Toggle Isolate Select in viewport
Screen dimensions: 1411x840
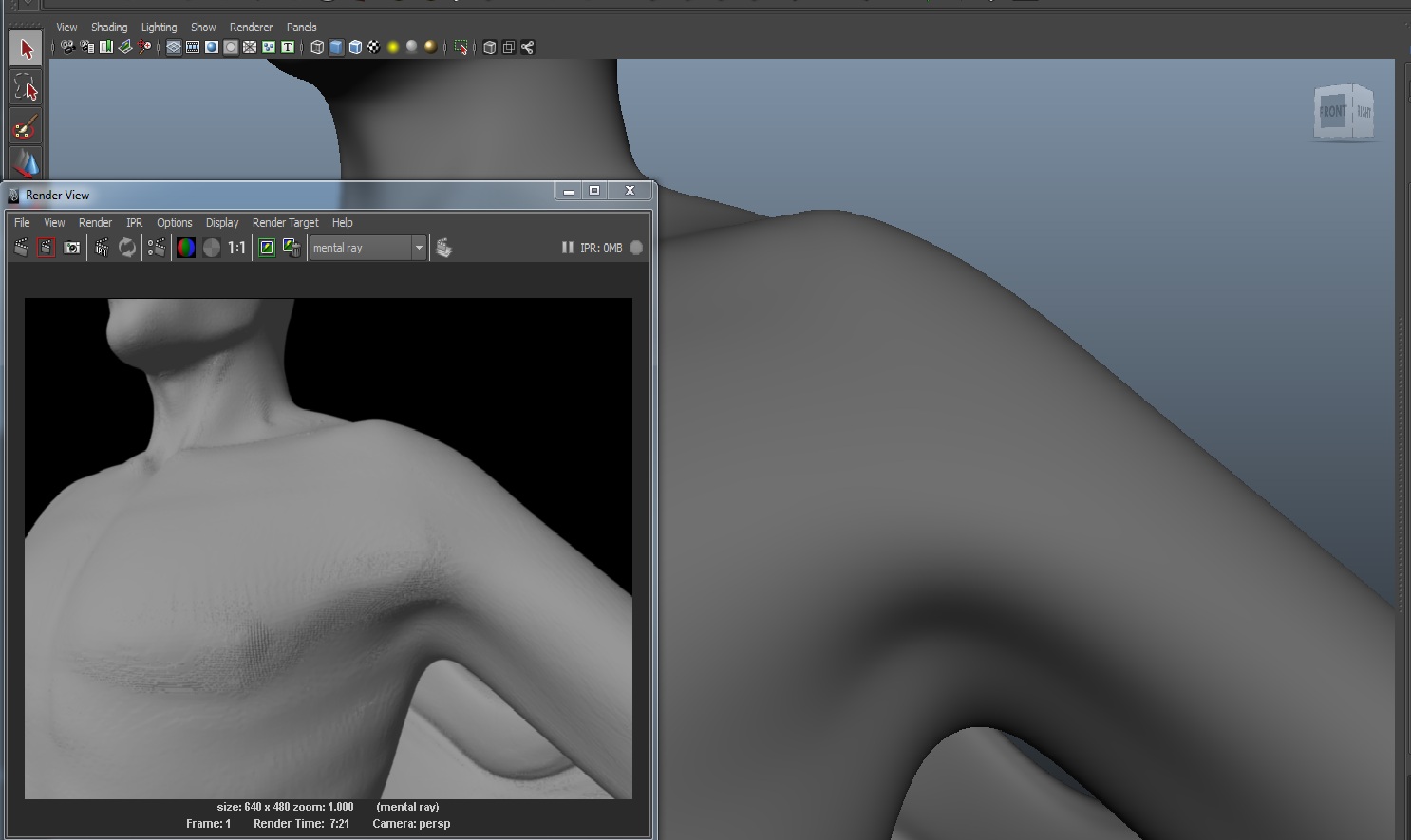[x=461, y=47]
